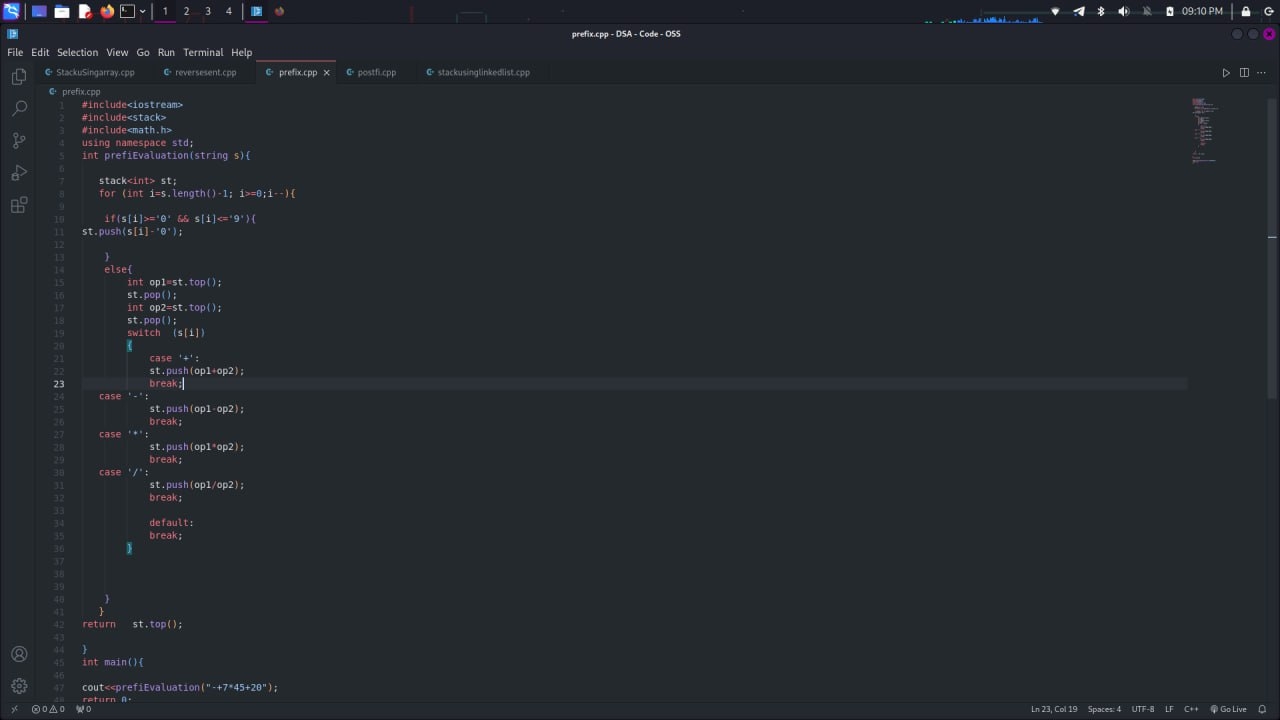The height and width of the screenshot is (720, 1280).
Task: Switch to the postfi.cpp tab
Action: [376, 72]
